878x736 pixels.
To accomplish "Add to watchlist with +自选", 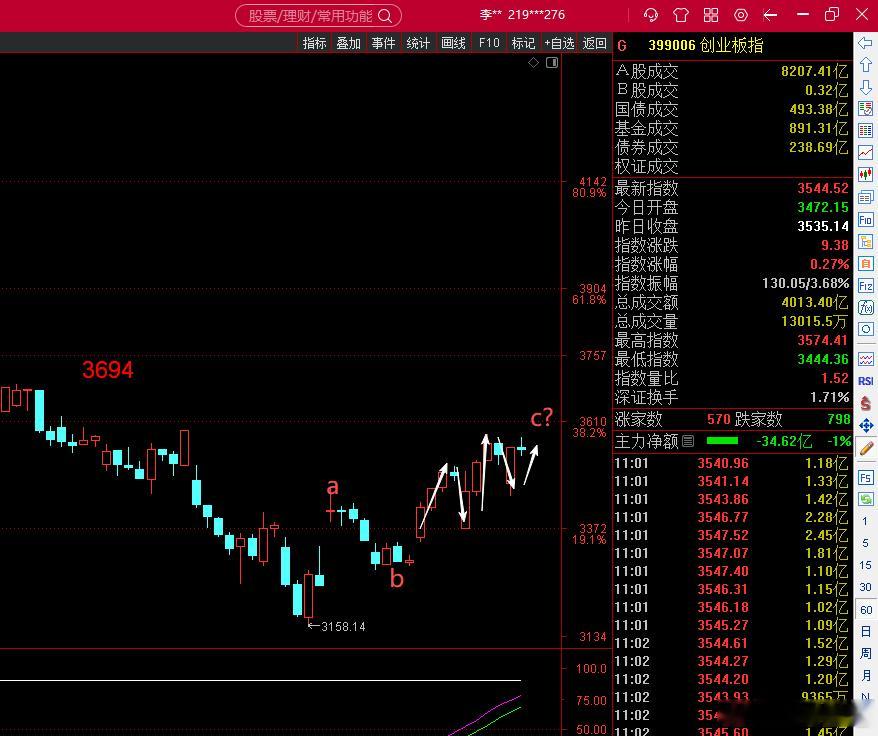I will tap(559, 43).
